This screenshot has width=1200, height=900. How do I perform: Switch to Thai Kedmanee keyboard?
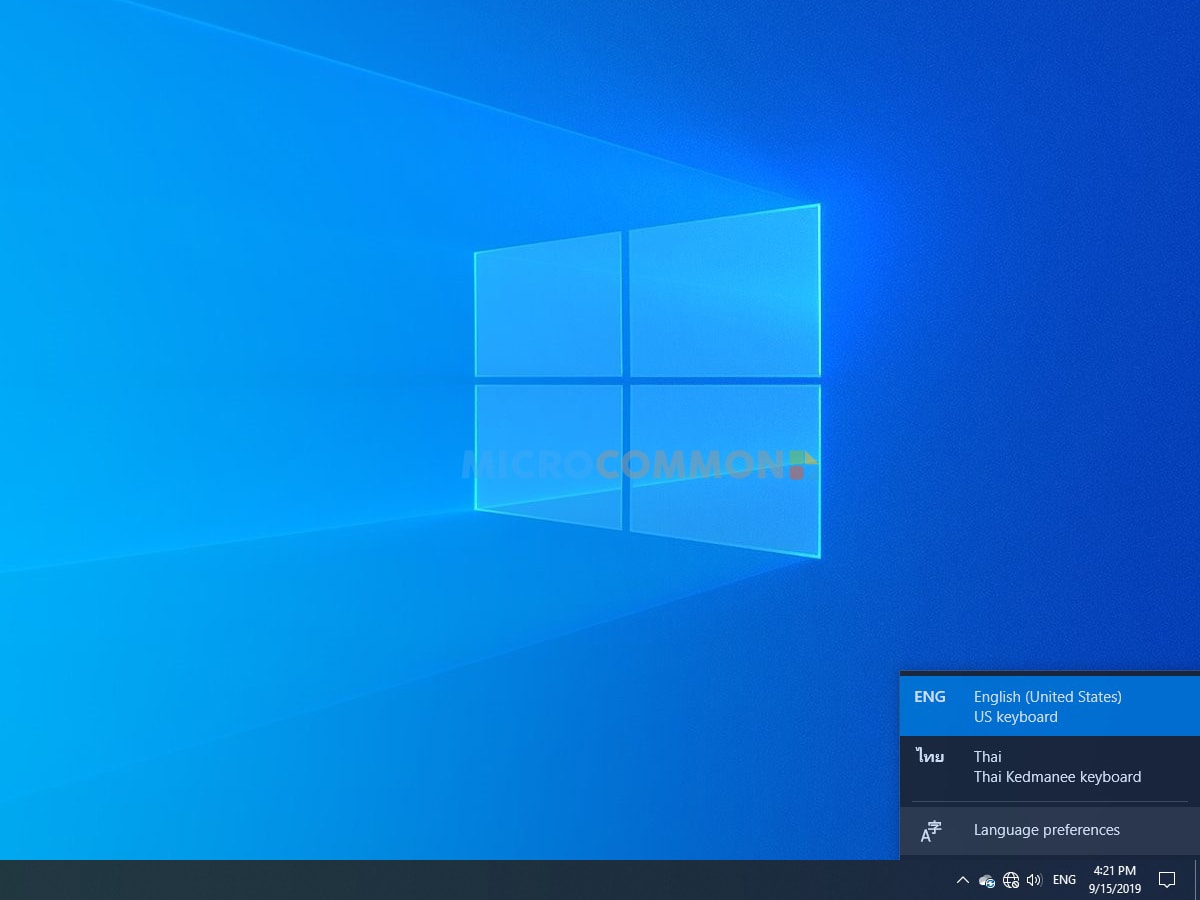(1050, 766)
